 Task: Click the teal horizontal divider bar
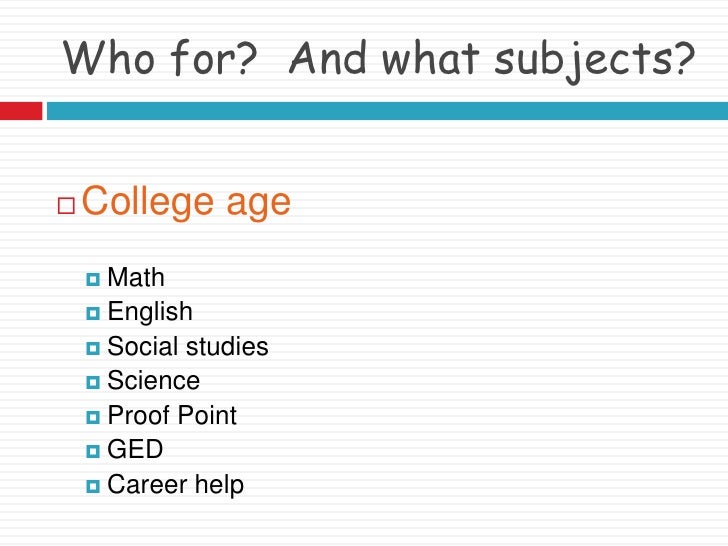[386, 108]
